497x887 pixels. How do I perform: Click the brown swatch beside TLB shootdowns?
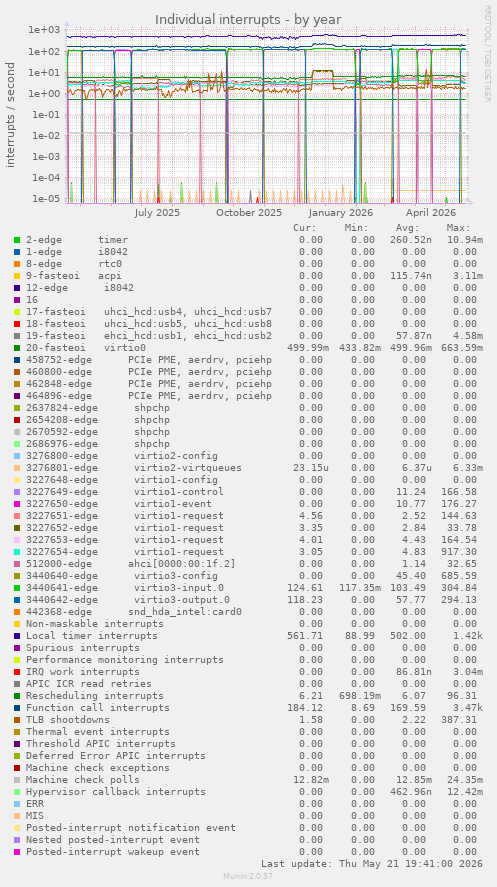click(17, 720)
